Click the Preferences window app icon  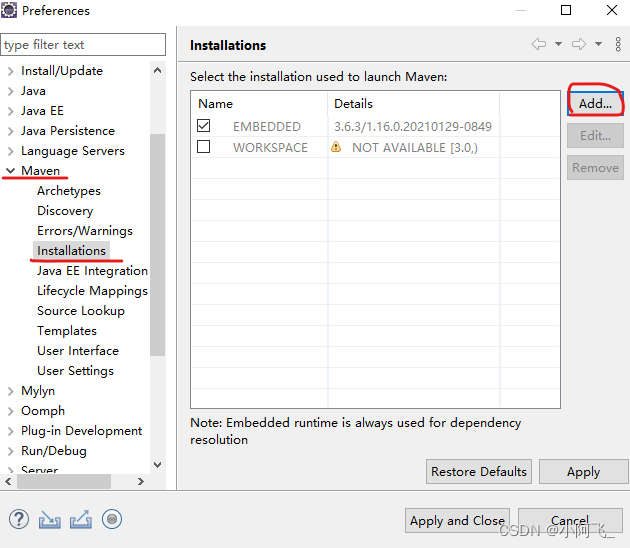(8, 10)
